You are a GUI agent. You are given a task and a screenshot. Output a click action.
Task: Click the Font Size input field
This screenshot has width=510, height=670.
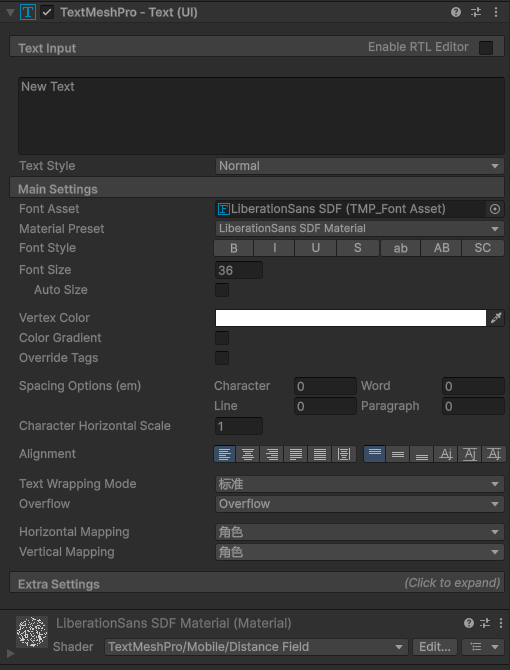point(239,270)
